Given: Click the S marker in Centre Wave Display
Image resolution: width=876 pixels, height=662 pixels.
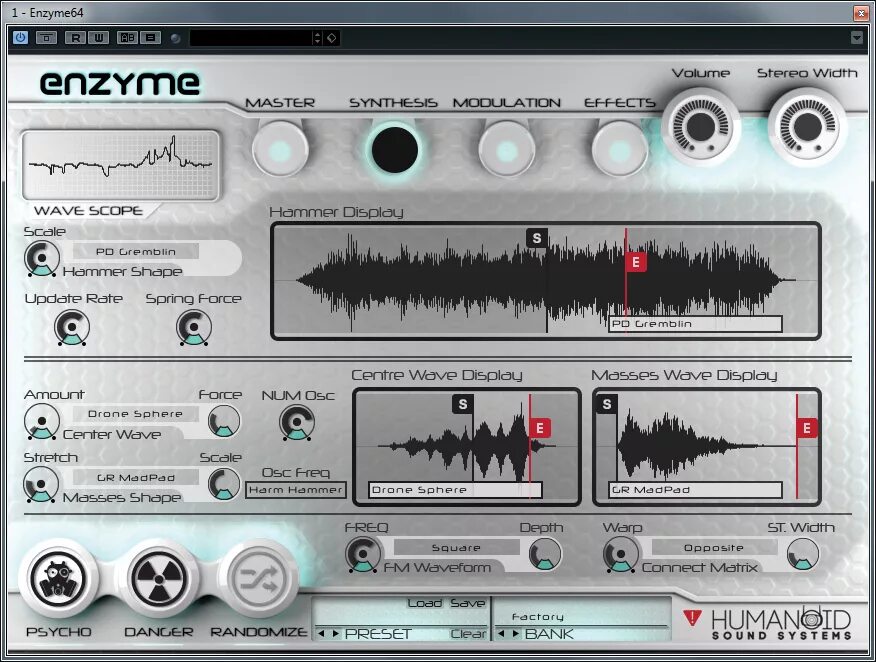Looking at the screenshot, I should click(x=463, y=404).
